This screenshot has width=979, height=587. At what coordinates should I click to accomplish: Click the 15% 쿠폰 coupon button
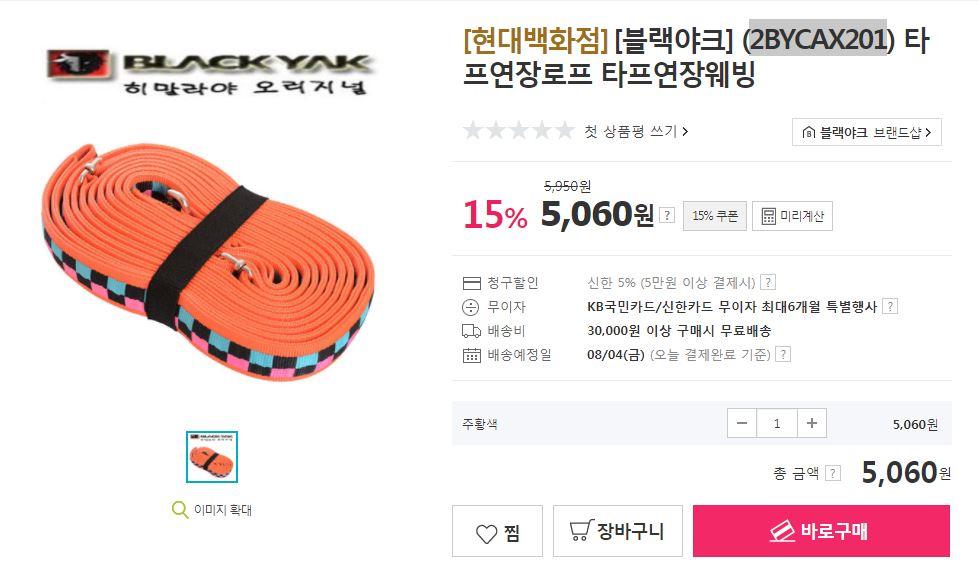(x=715, y=216)
